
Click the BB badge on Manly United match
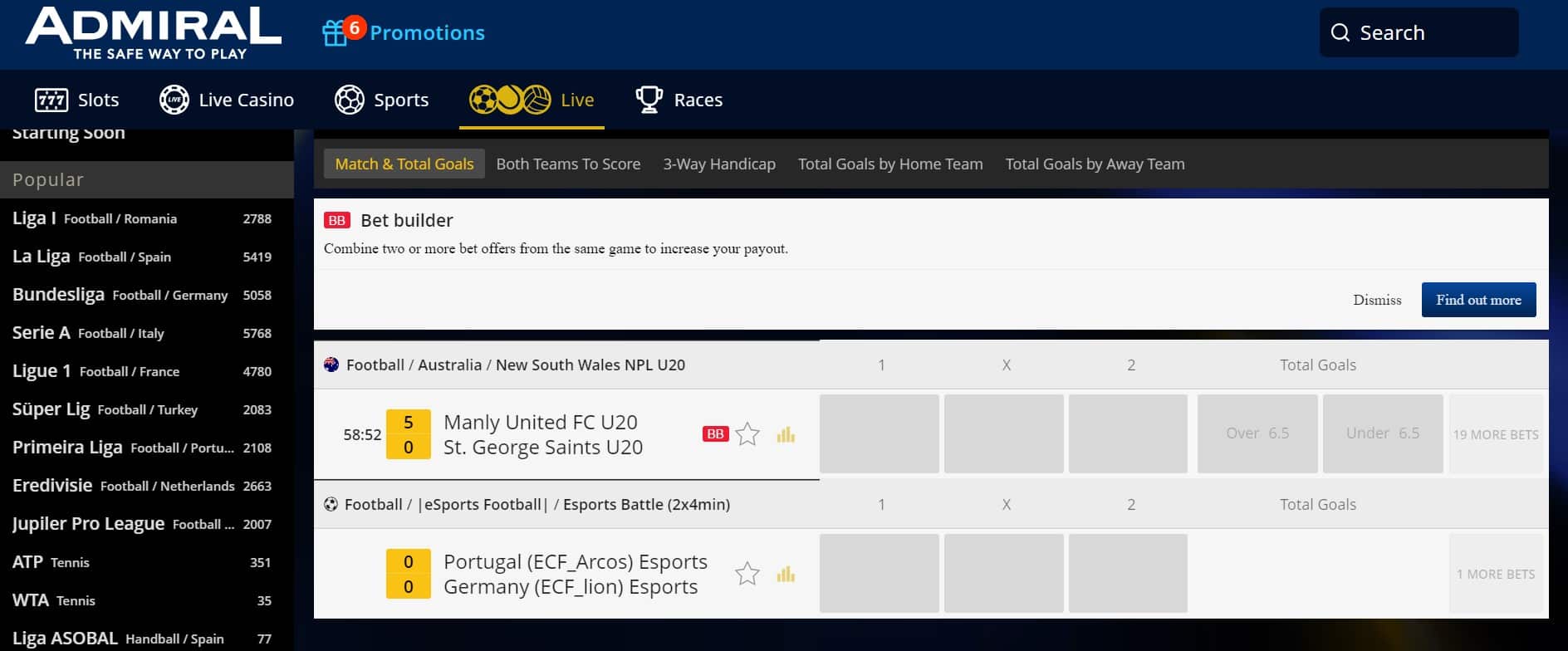pyautogui.click(x=715, y=434)
